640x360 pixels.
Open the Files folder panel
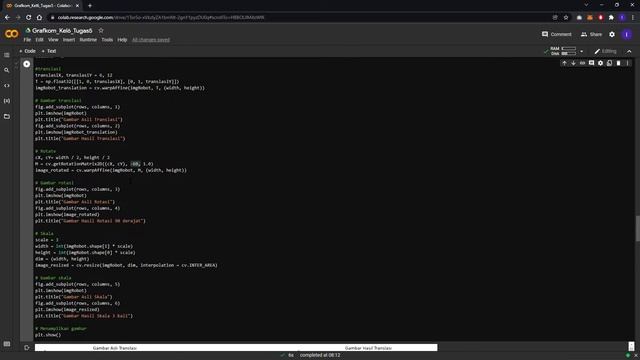pos(7,116)
